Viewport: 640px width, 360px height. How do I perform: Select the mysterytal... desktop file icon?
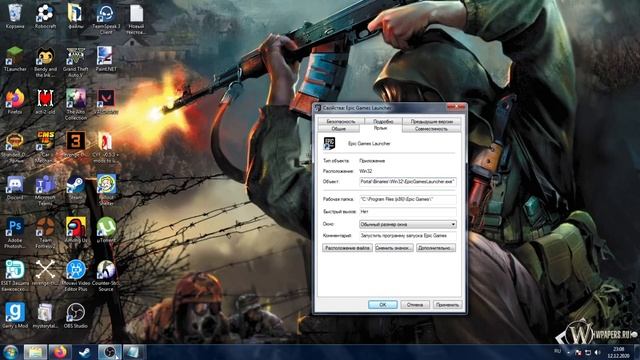(x=45, y=315)
